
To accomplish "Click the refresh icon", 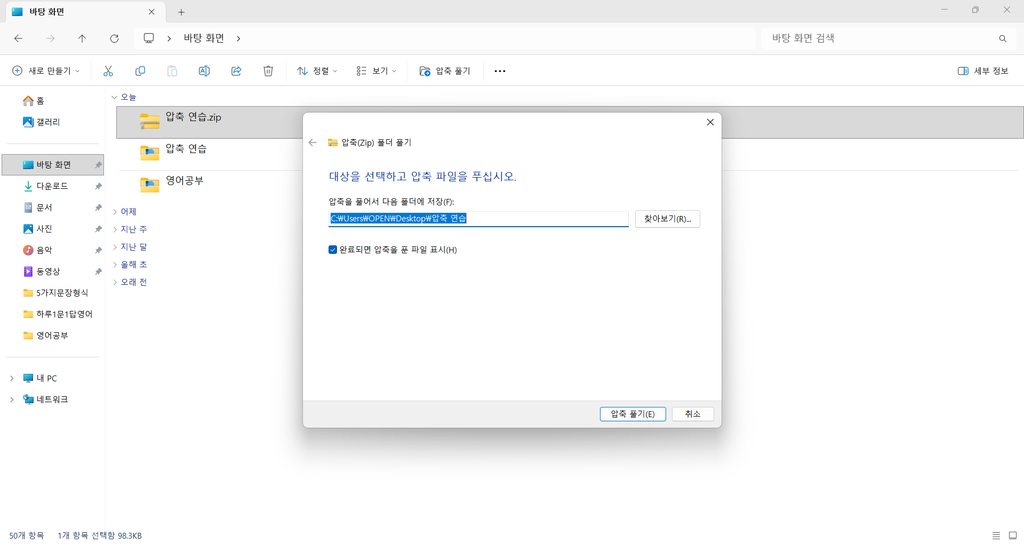I will tap(114, 39).
